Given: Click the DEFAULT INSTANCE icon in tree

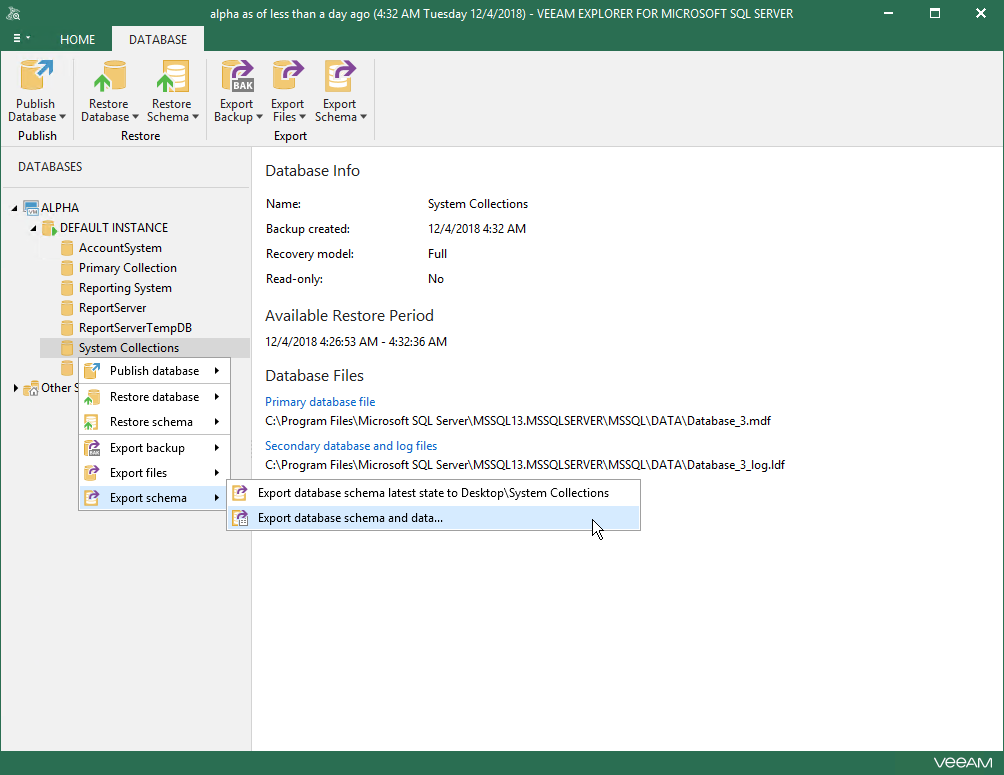Looking at the screenshot, I should tap(49, 228).
